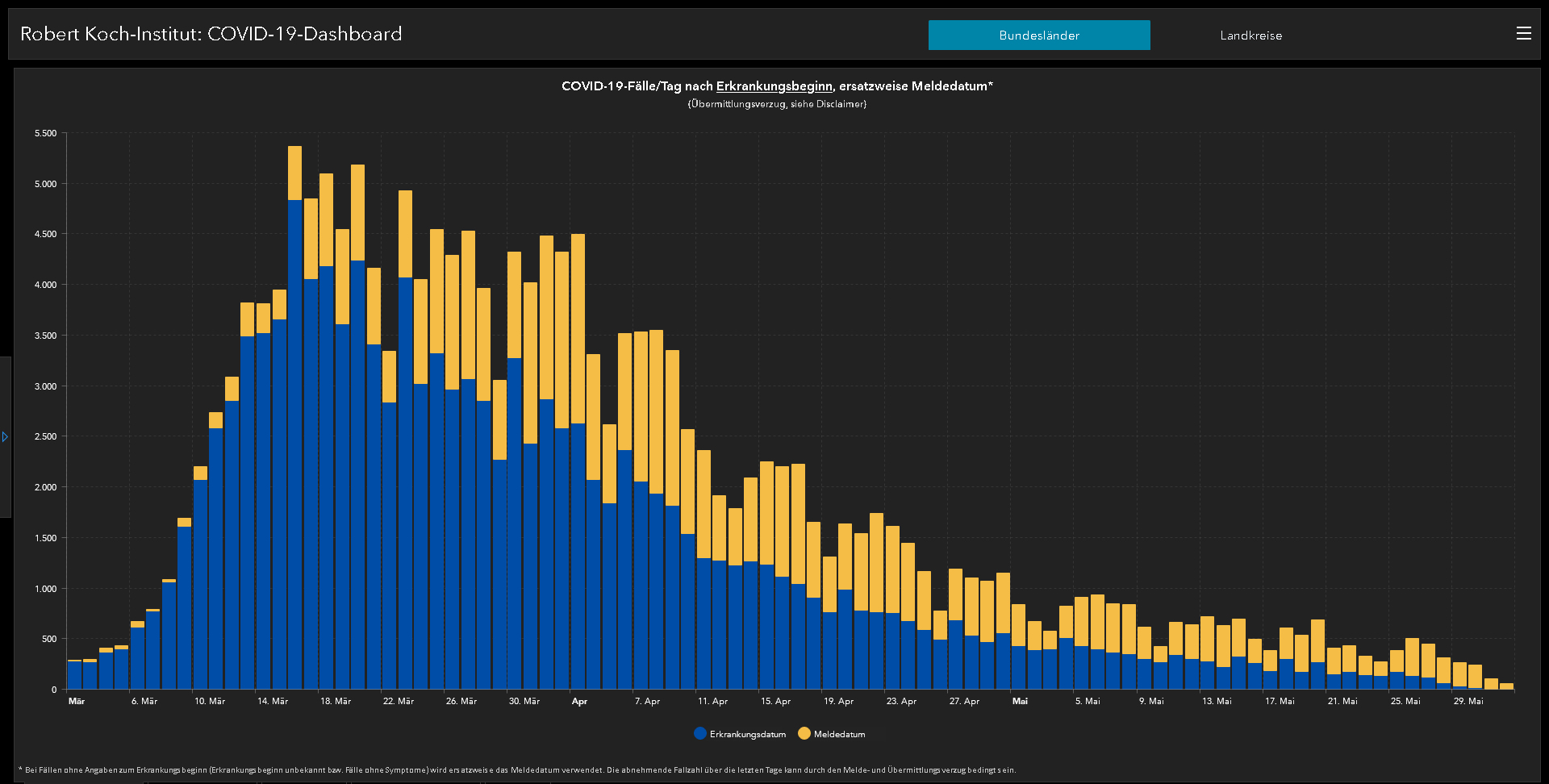Click the bold Mai label on the x-axis
This screenshot has width=1549, height=784.
(x=1020, y=701)
